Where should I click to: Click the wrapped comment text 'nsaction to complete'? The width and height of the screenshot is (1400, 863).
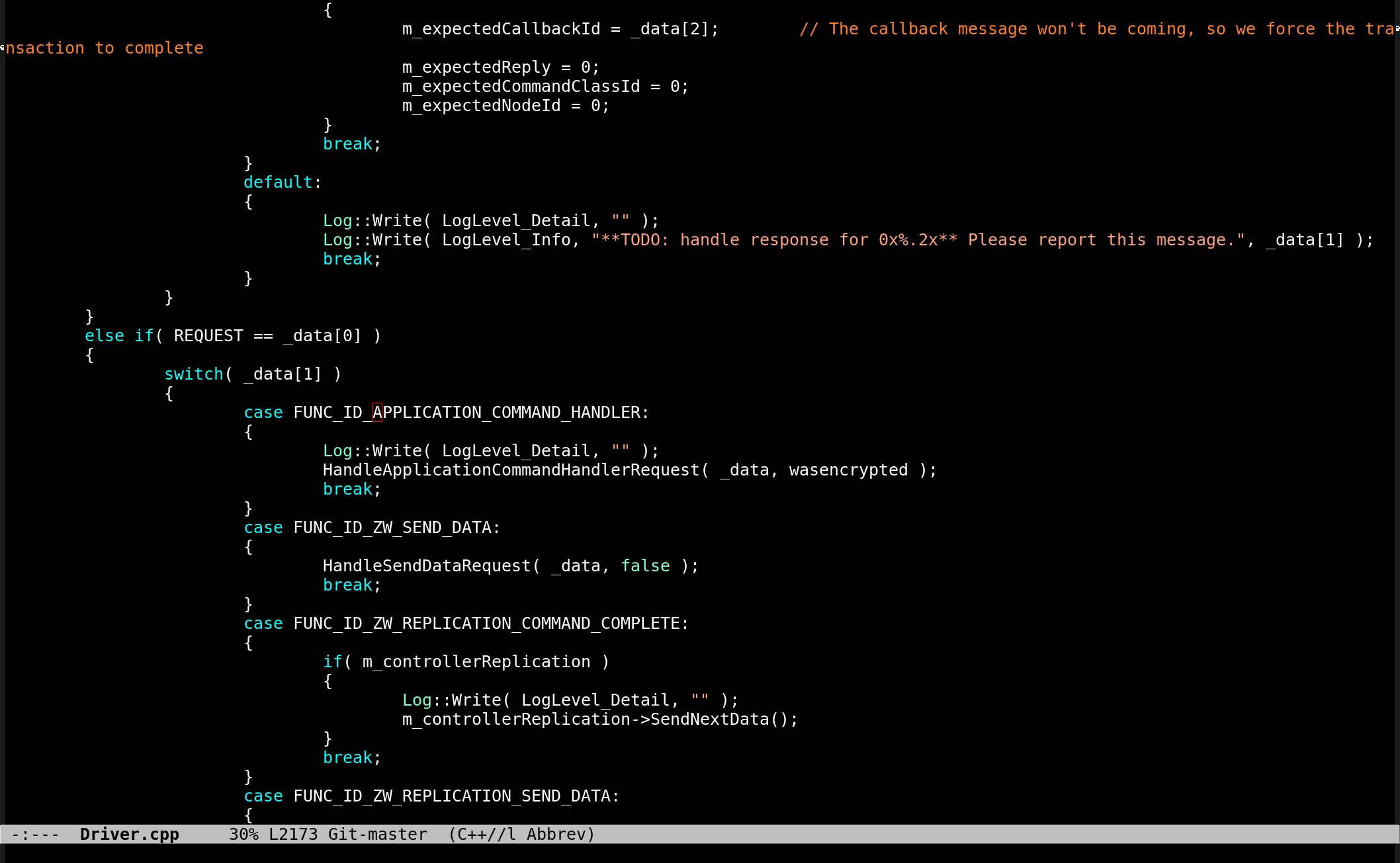coord(105,48)
